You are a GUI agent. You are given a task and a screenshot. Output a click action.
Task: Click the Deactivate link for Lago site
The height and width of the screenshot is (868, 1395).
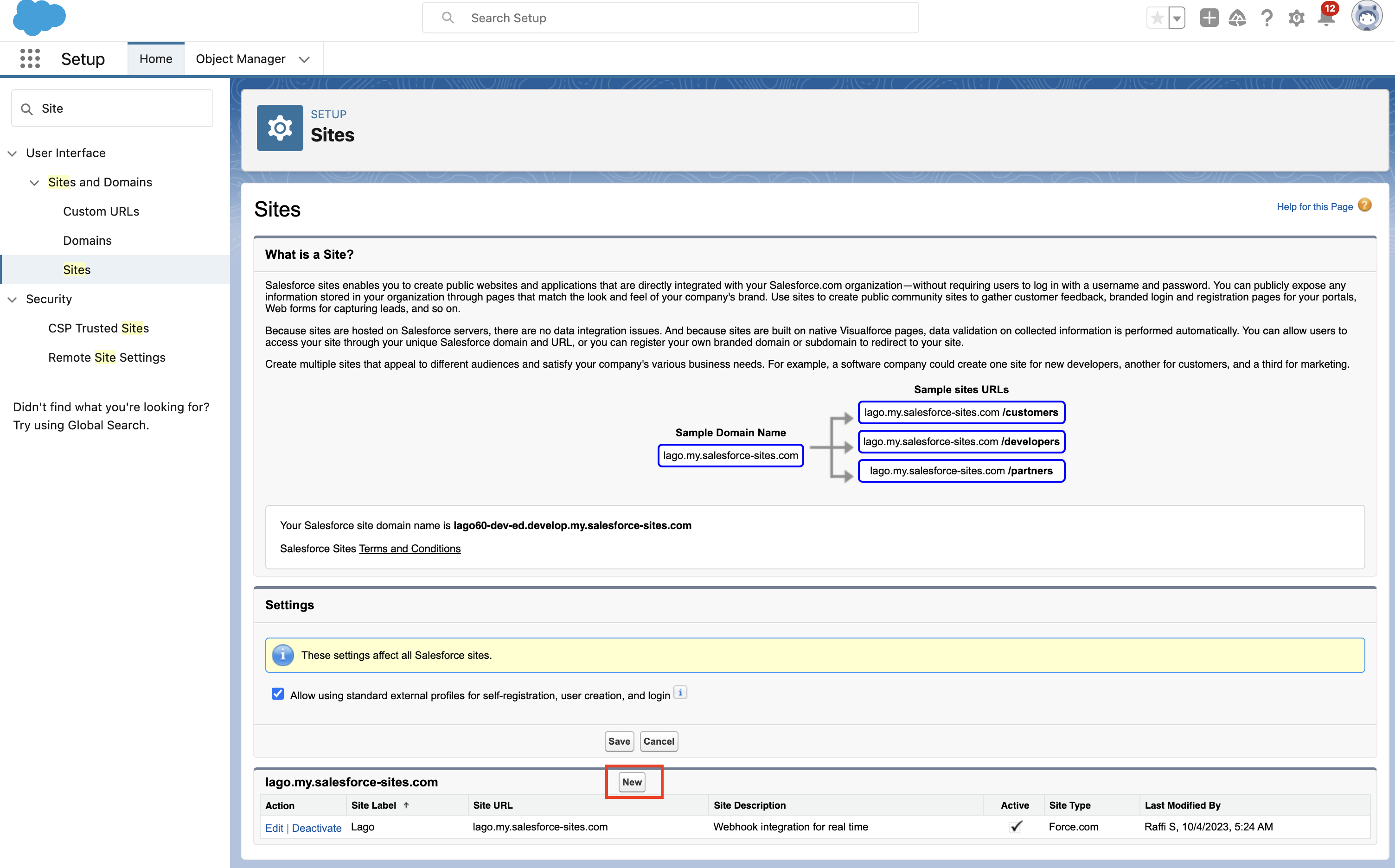click(316, 828)
